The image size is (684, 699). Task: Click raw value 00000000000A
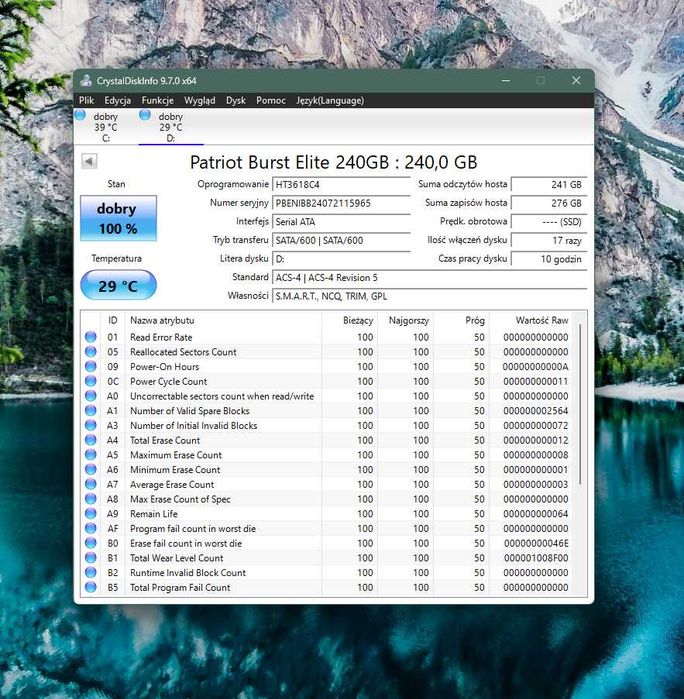coord(536,367)
